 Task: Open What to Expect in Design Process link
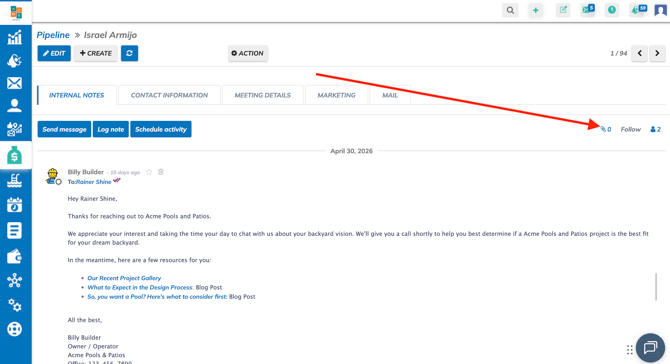click(x=140, y=288)
